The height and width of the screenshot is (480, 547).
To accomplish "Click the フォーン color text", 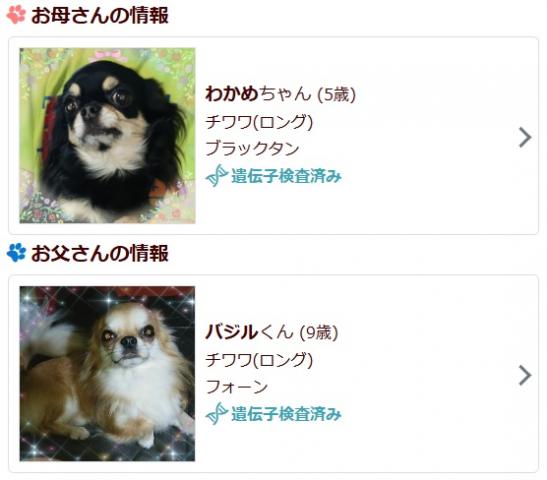I will (237, 387).
